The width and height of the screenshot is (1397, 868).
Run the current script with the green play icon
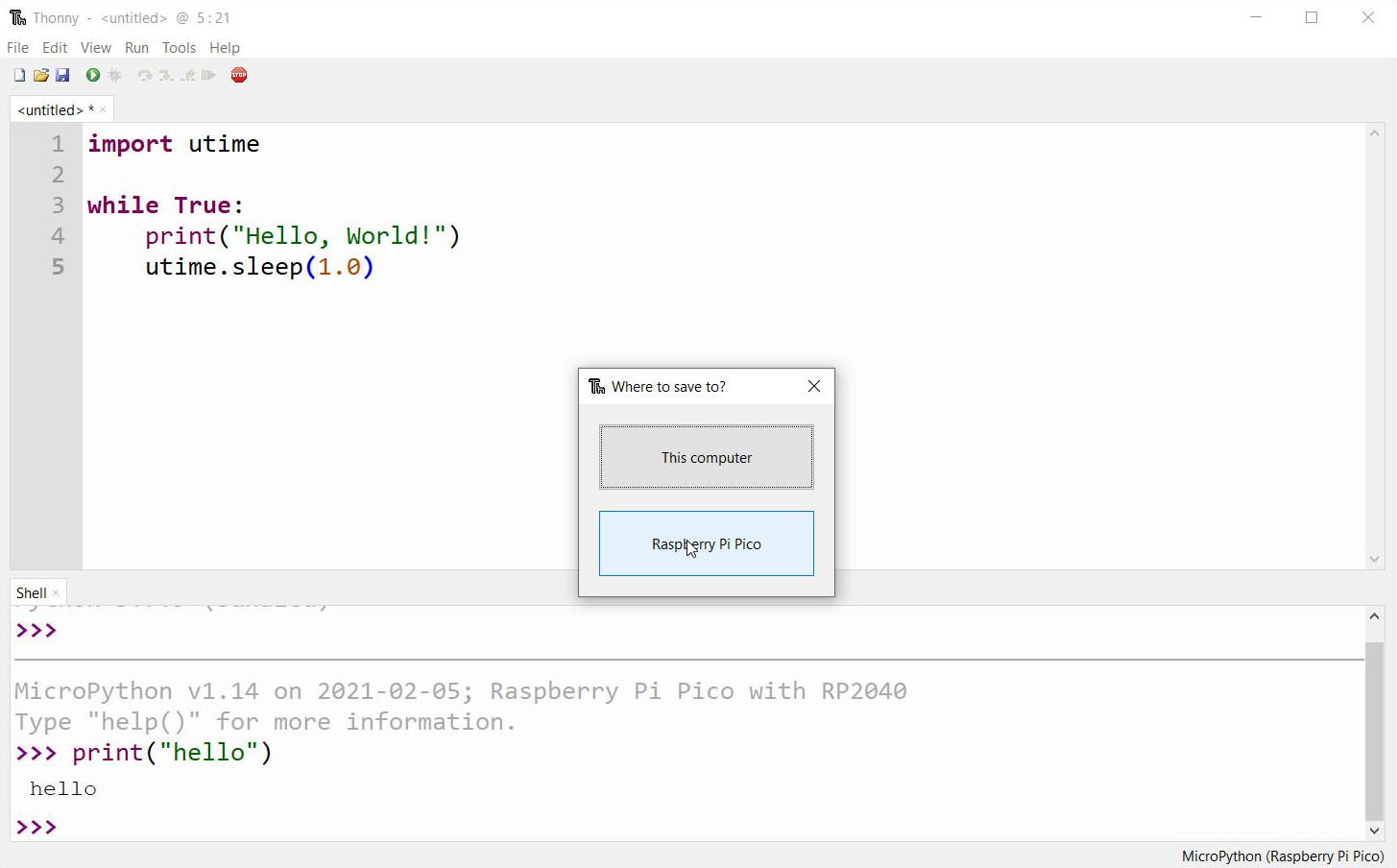[x=92, y=75]
